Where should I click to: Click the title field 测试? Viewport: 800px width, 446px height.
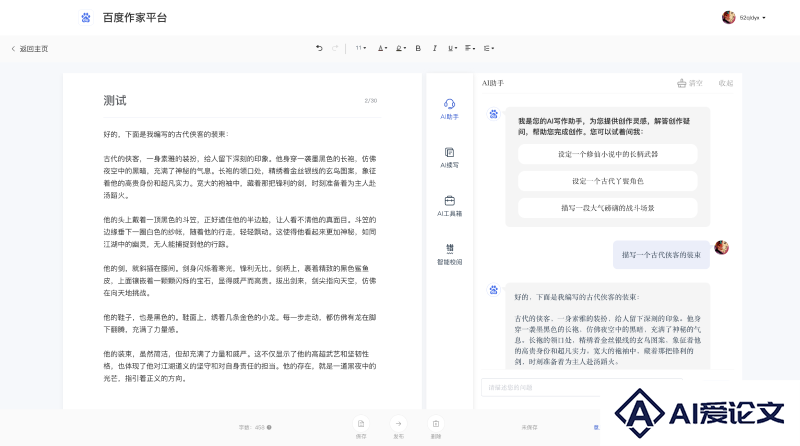[115, 101]
